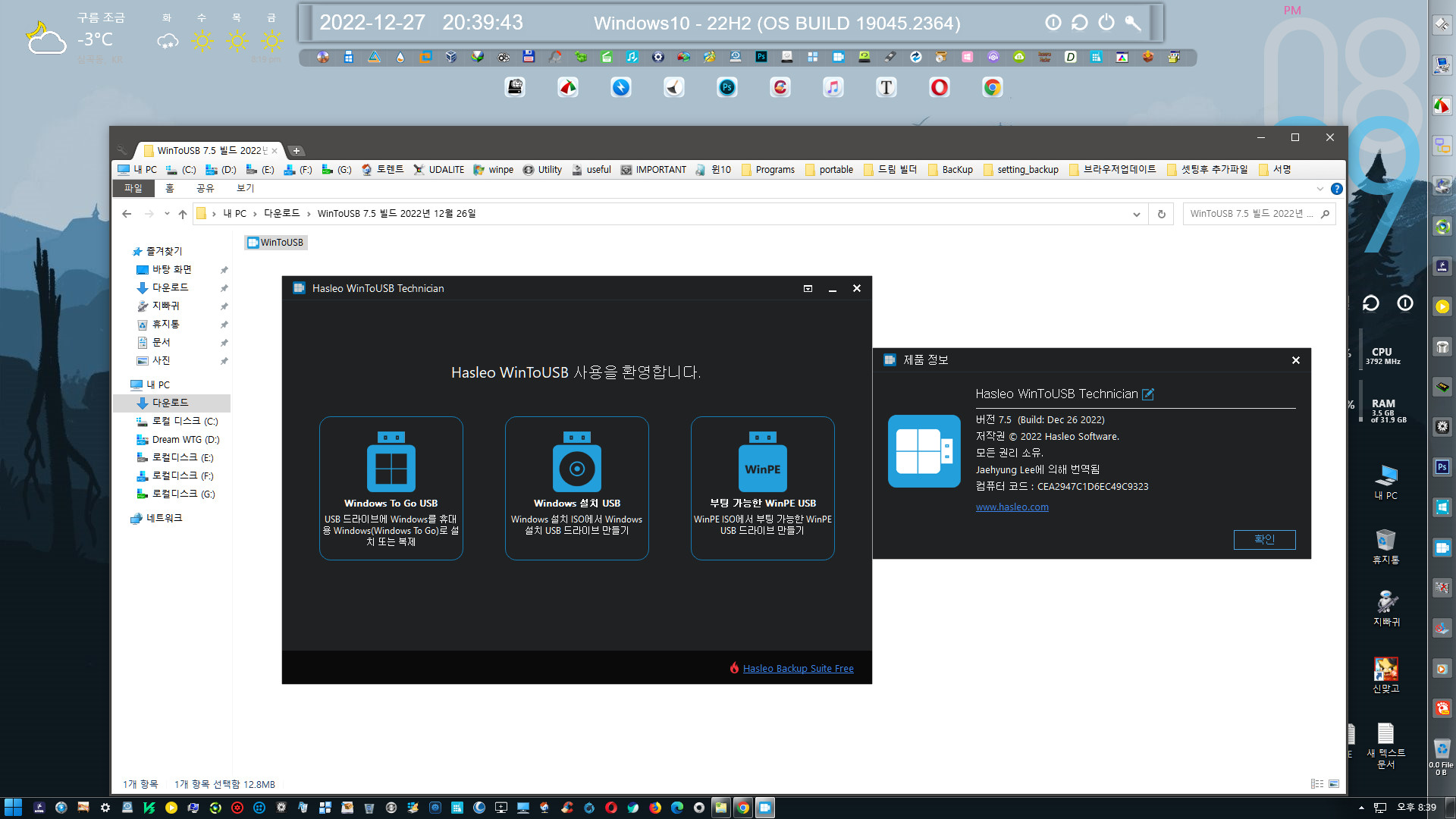Open the floppy disk save icon in launcher
The image size is (1456, 819).
(x=529, y=57)
